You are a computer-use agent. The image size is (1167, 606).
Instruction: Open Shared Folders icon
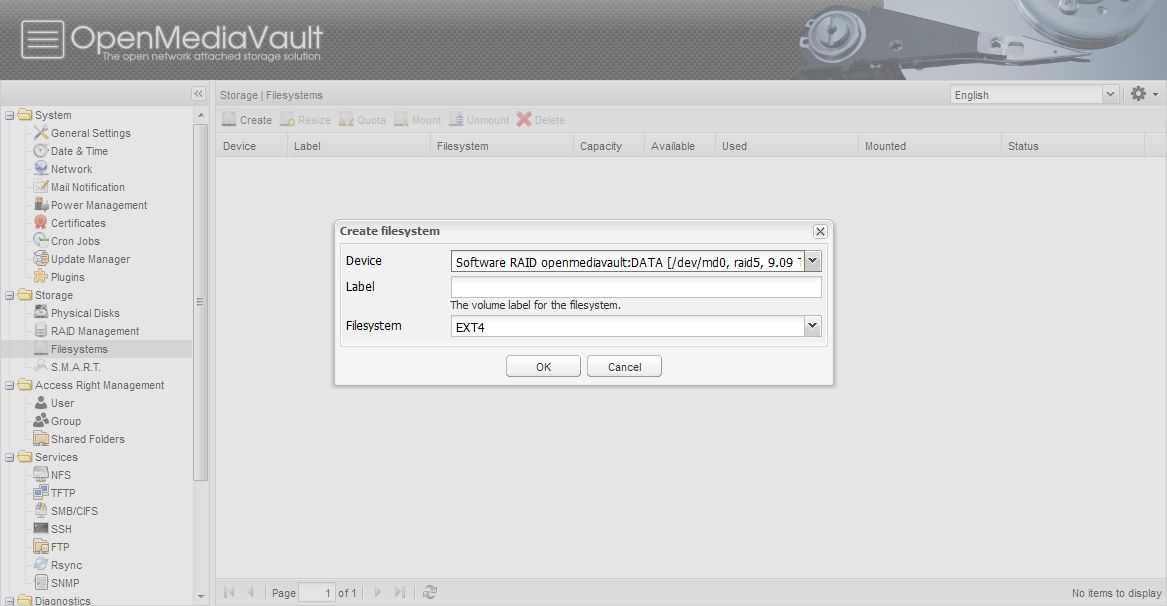[x=41, y=438]
